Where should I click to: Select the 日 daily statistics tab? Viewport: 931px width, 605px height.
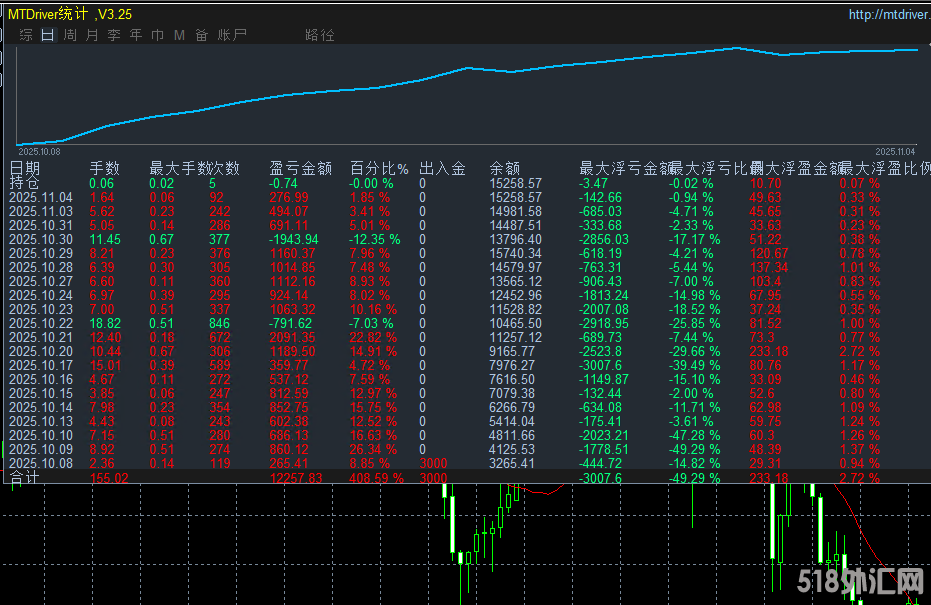click(48, 35)
